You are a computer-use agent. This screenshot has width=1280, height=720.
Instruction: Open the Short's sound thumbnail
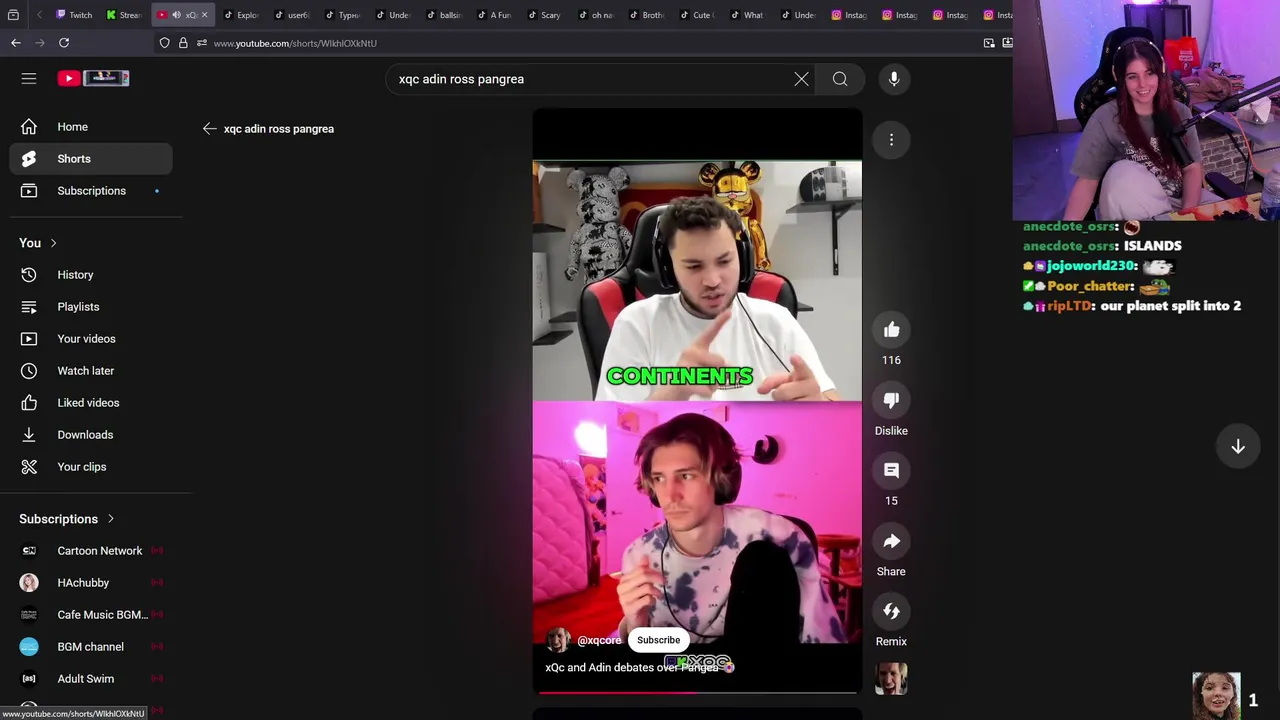click(x=891, y=679)
